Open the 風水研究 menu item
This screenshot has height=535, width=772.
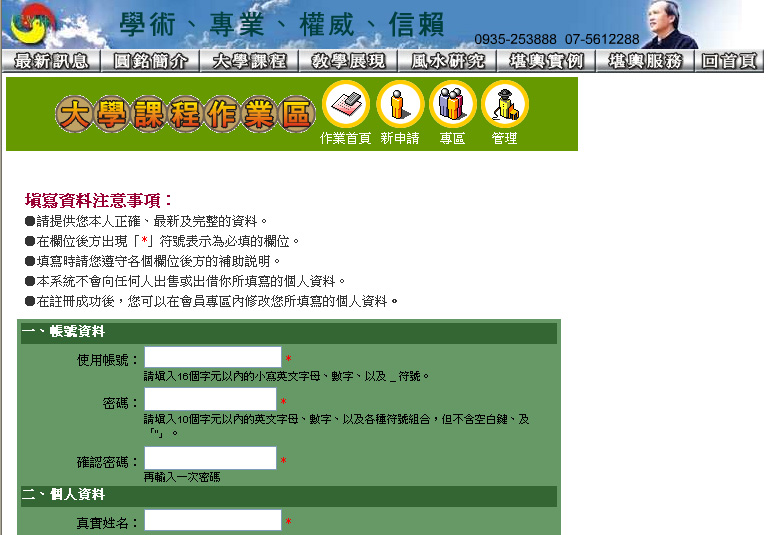[x=447, y=61]
